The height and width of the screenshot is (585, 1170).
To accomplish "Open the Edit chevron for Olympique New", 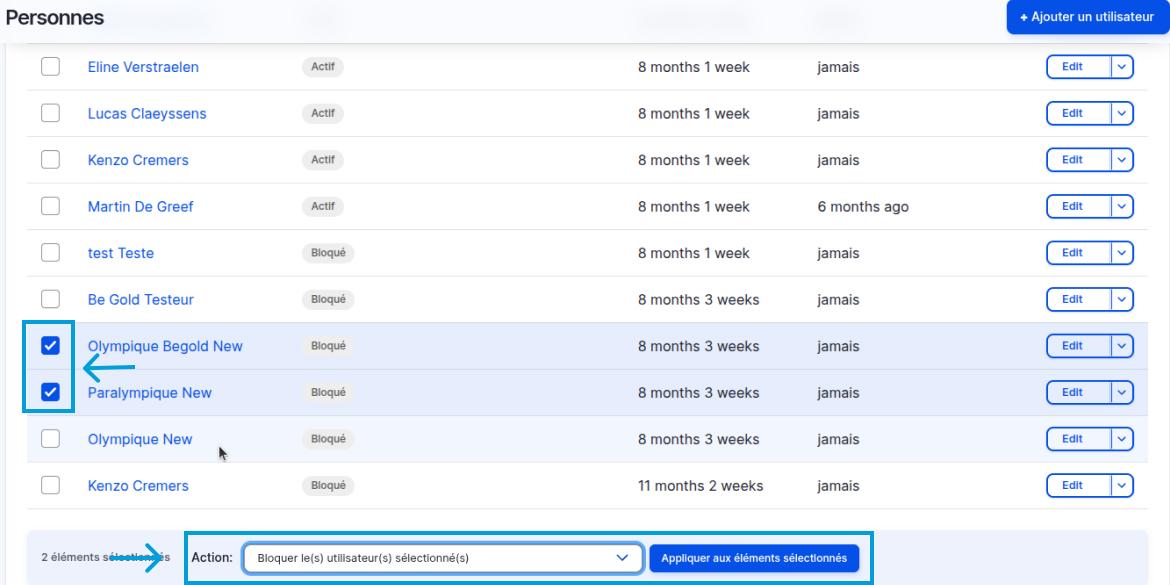I will [1121, 439].
